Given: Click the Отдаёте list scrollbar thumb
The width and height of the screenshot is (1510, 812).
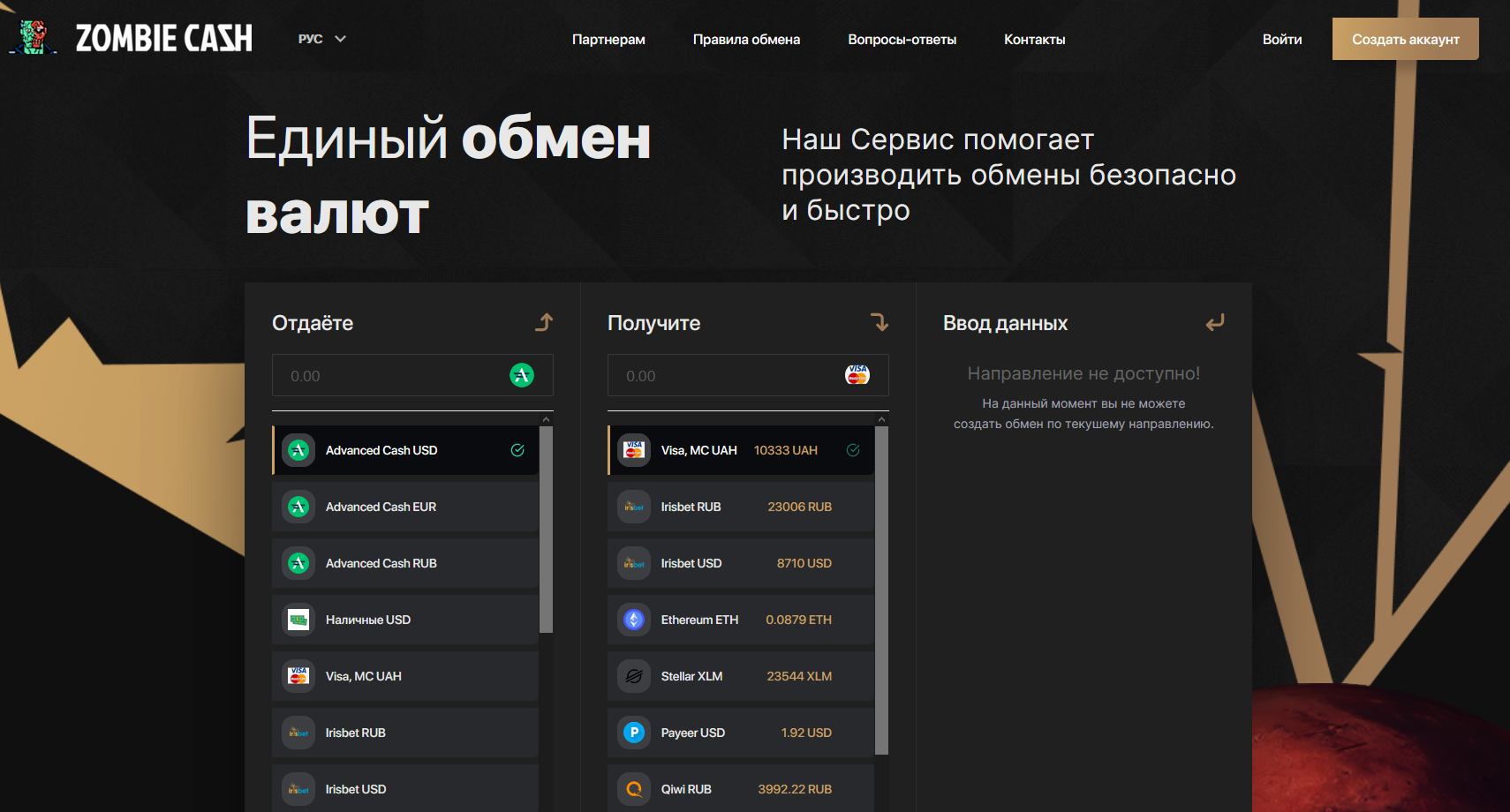Looking at the screenshot, I should coord(546,530).
